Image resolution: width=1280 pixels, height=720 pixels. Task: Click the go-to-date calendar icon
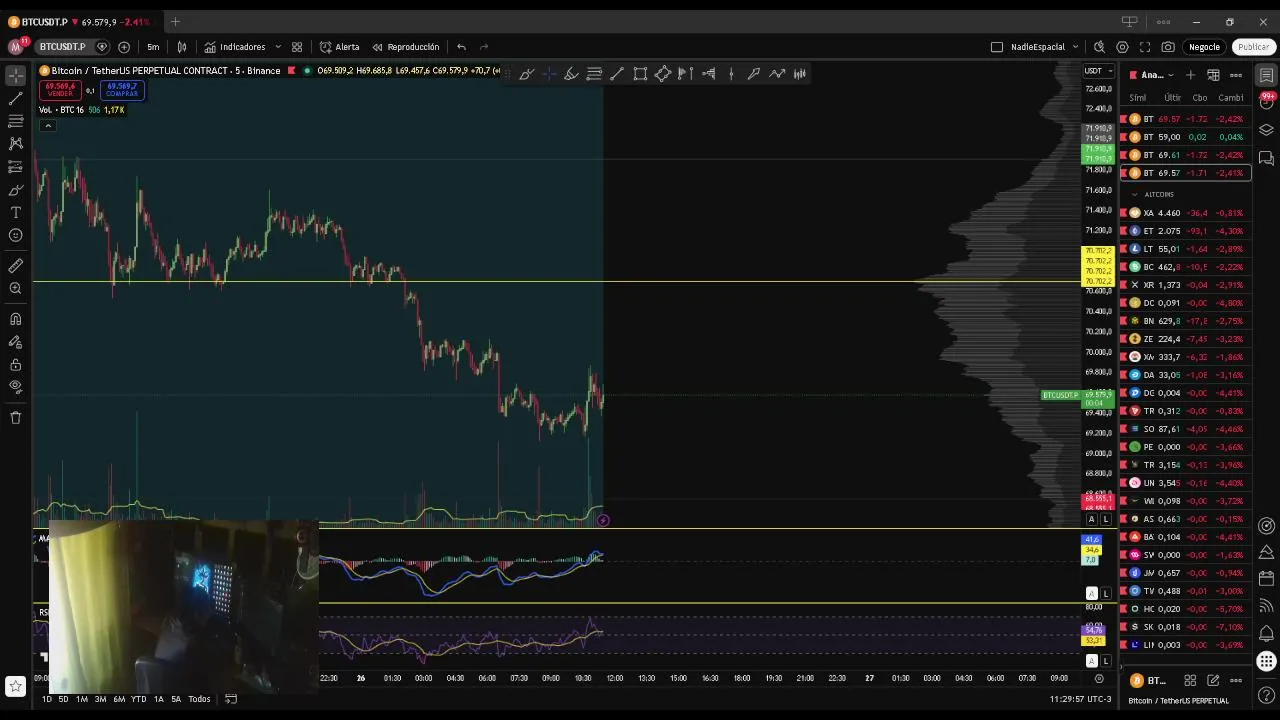pyautogui.click(x=230, y=699)
